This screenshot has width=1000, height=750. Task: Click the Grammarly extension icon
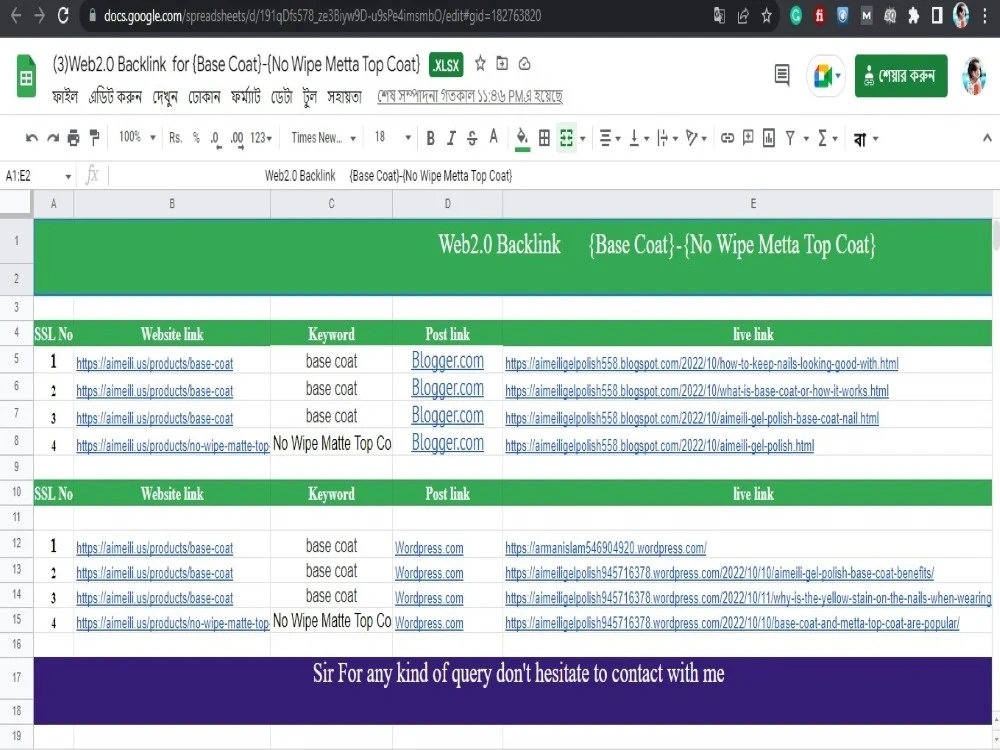pyautogui.click(x=795, y=16)
